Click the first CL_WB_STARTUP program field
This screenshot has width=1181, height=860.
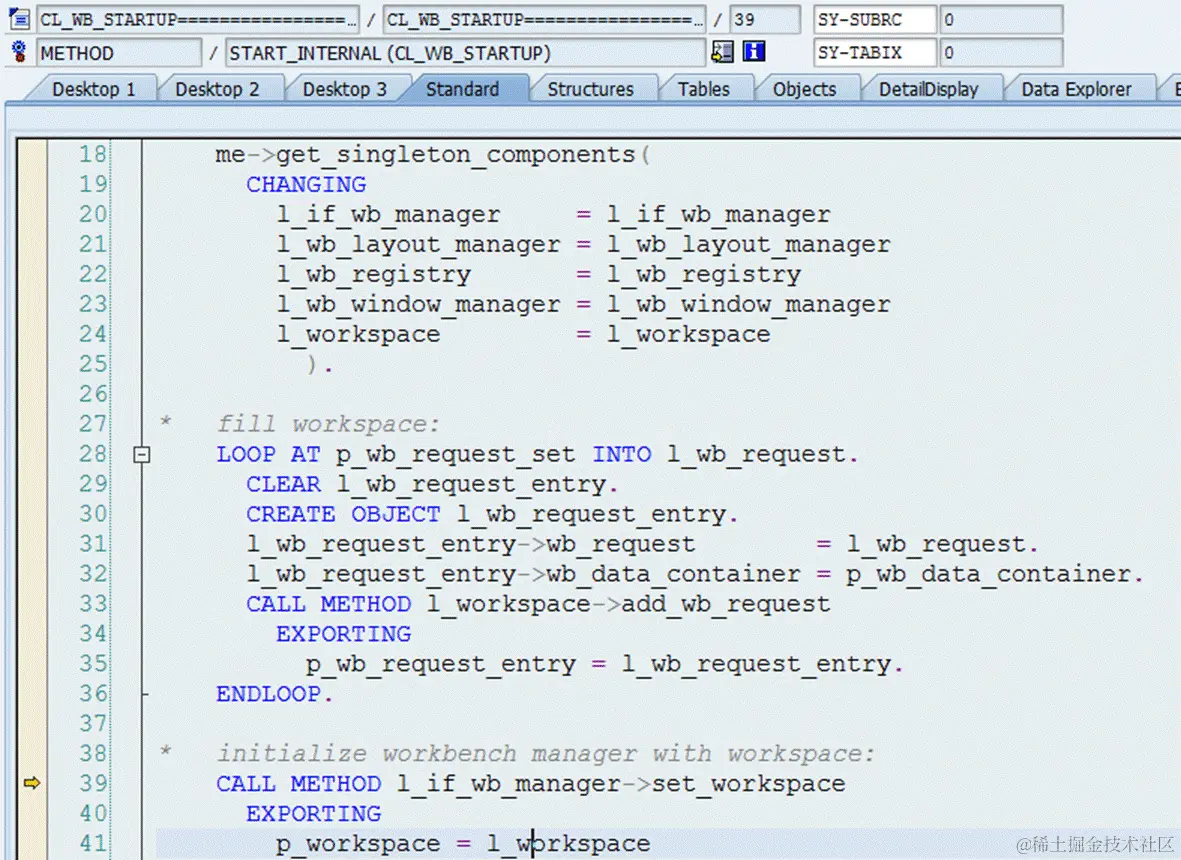(x=198, y=20)
